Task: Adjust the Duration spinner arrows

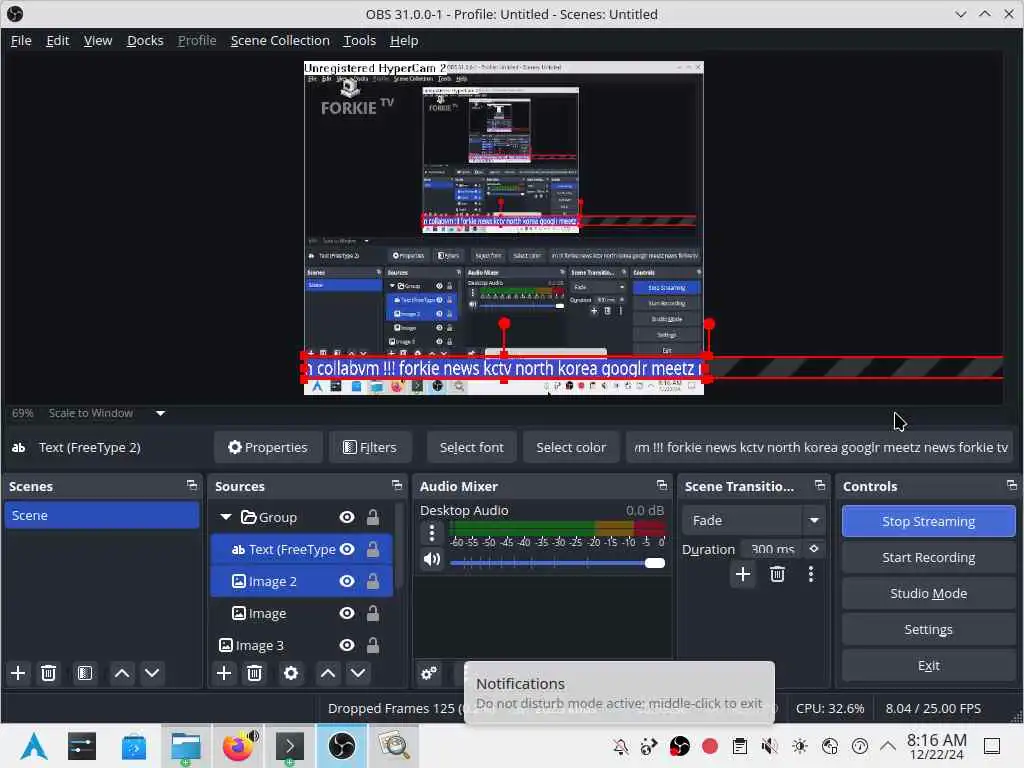Action: pyautogui.click(x=814, y=549)
